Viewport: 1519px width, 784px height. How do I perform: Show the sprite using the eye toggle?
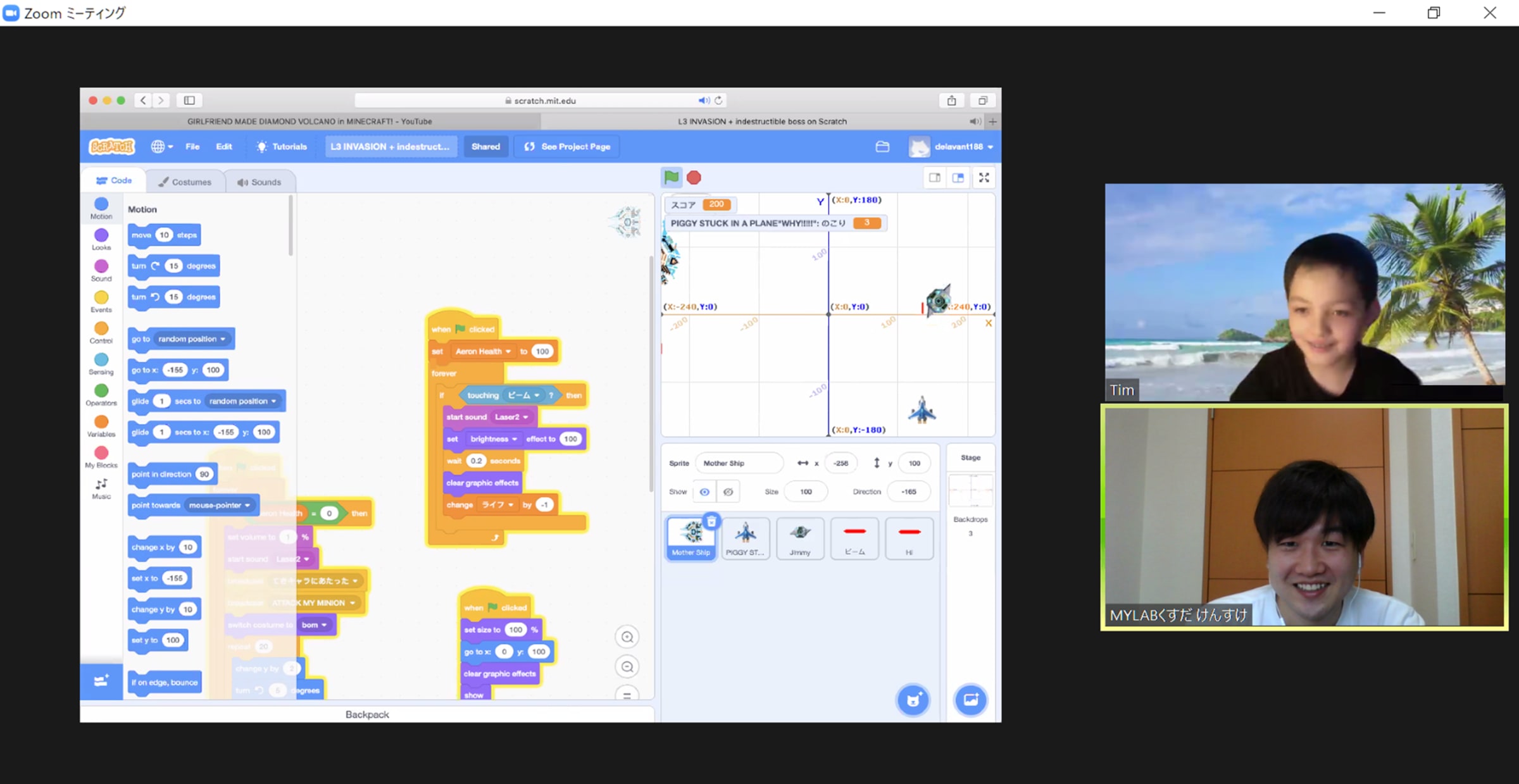[704, 492]
